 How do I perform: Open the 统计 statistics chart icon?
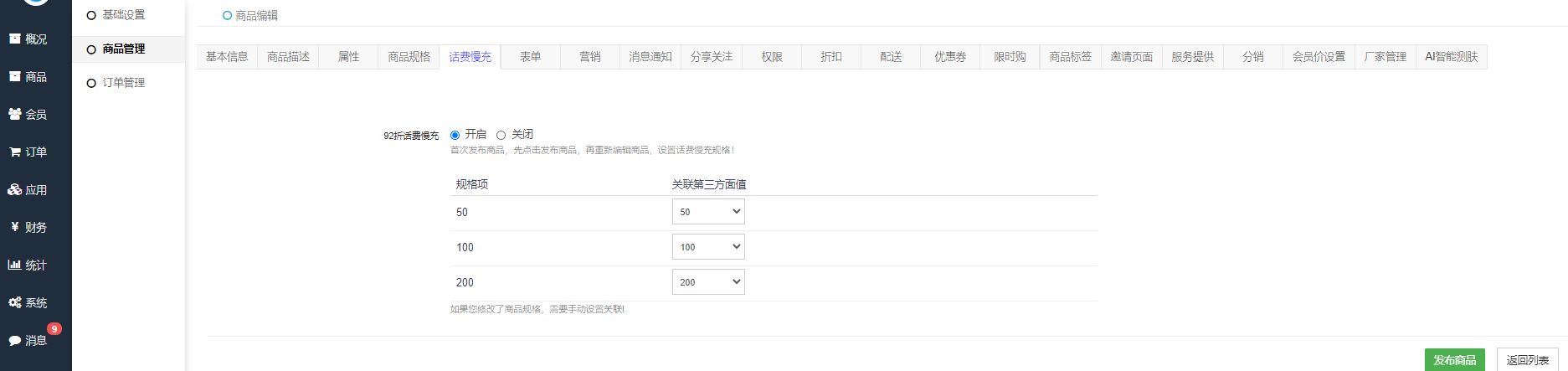(14, 265)
